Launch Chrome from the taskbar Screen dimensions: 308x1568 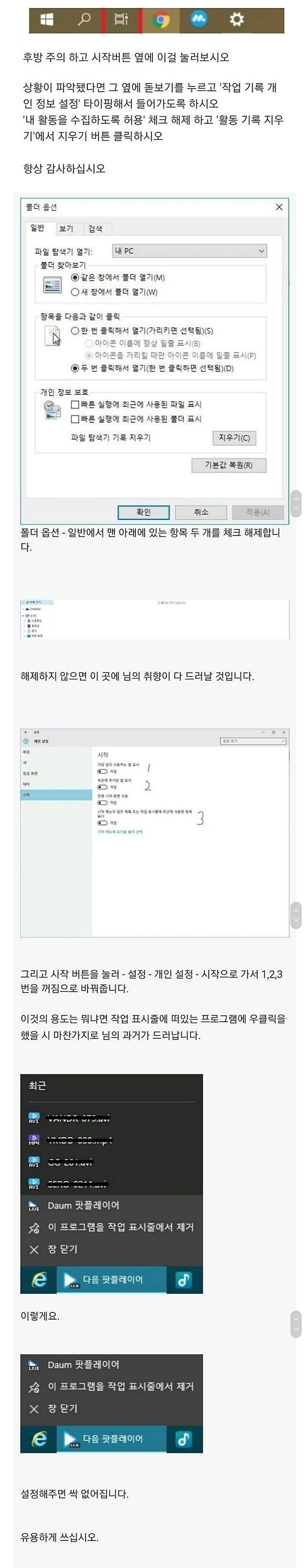(x=161, y=20)
